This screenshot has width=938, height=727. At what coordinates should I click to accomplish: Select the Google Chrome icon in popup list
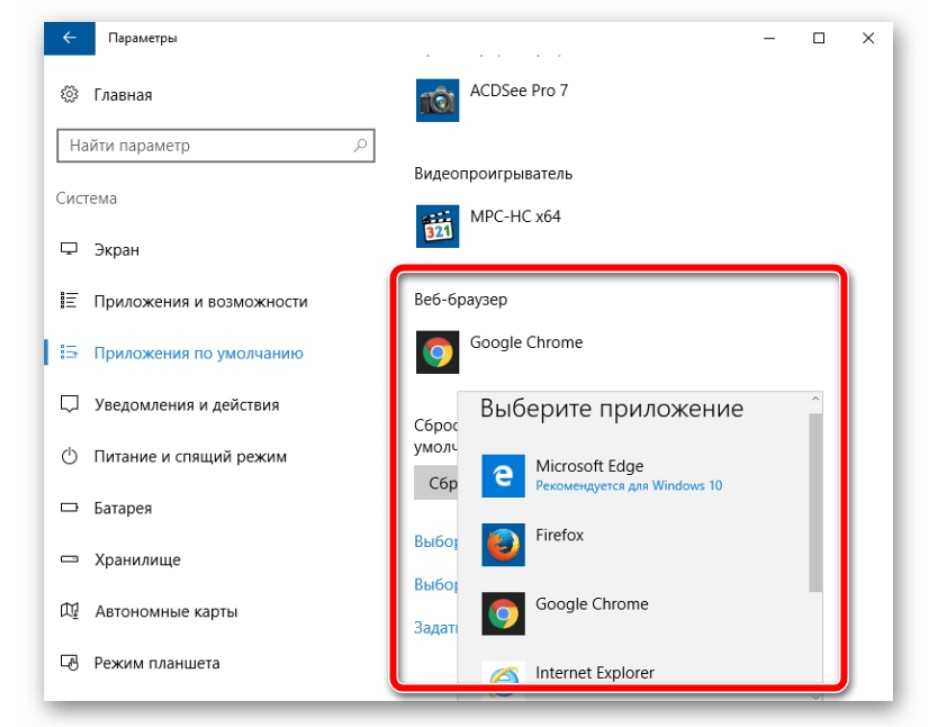[x=503, y=613]
